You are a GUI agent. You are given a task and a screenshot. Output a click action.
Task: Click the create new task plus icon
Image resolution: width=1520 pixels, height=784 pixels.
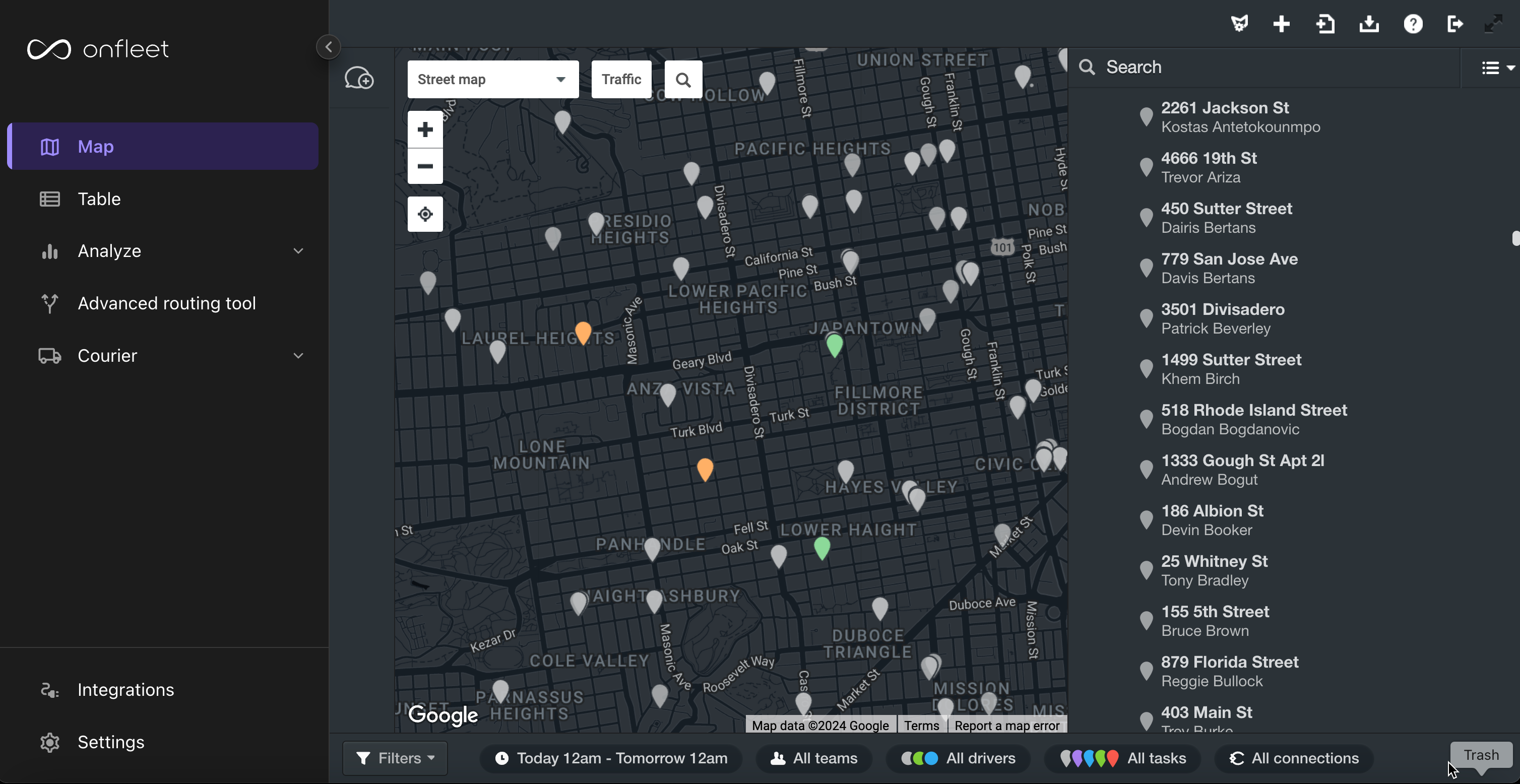coord(1282,24)
